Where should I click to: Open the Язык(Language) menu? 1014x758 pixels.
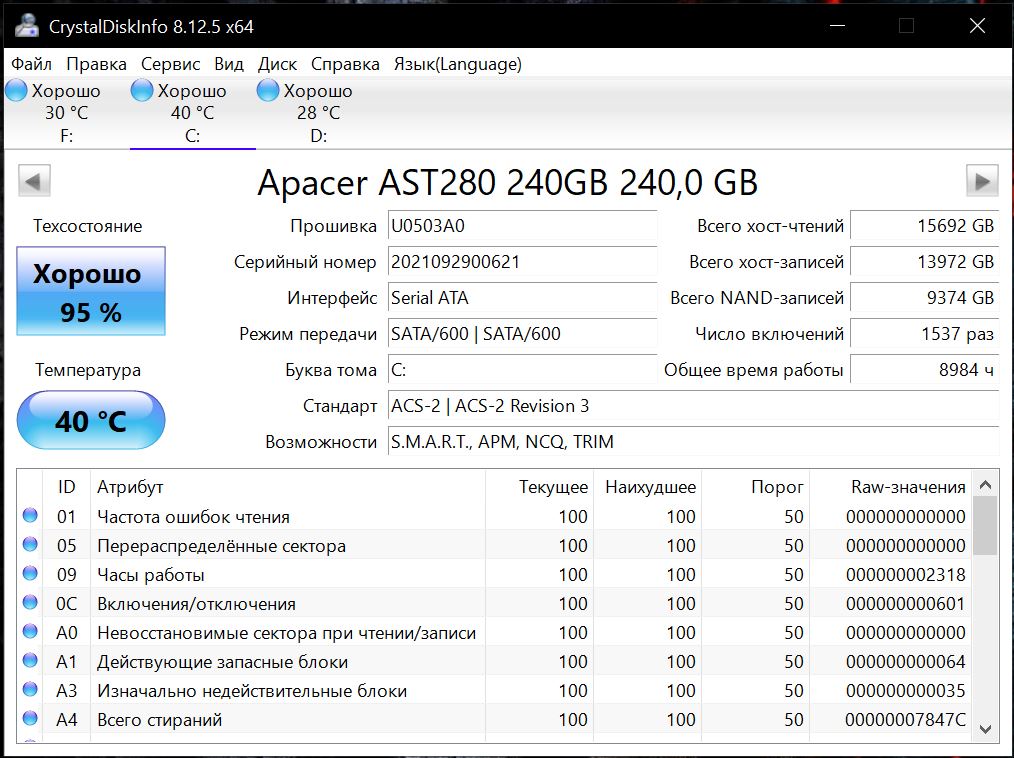click(x=458, y=64)
